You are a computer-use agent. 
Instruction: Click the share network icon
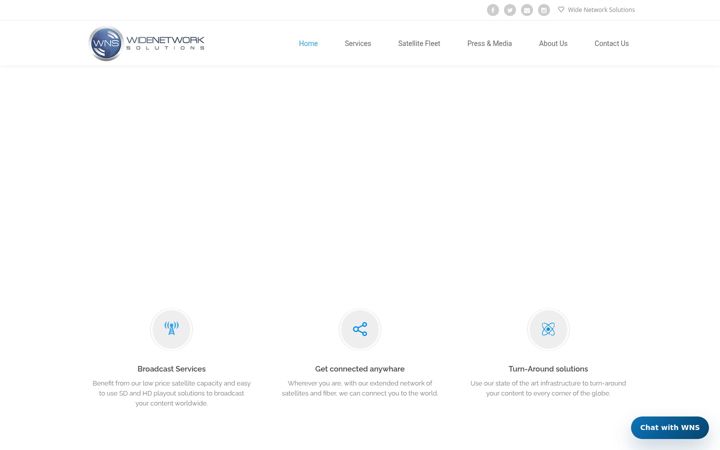pos(360,329)
